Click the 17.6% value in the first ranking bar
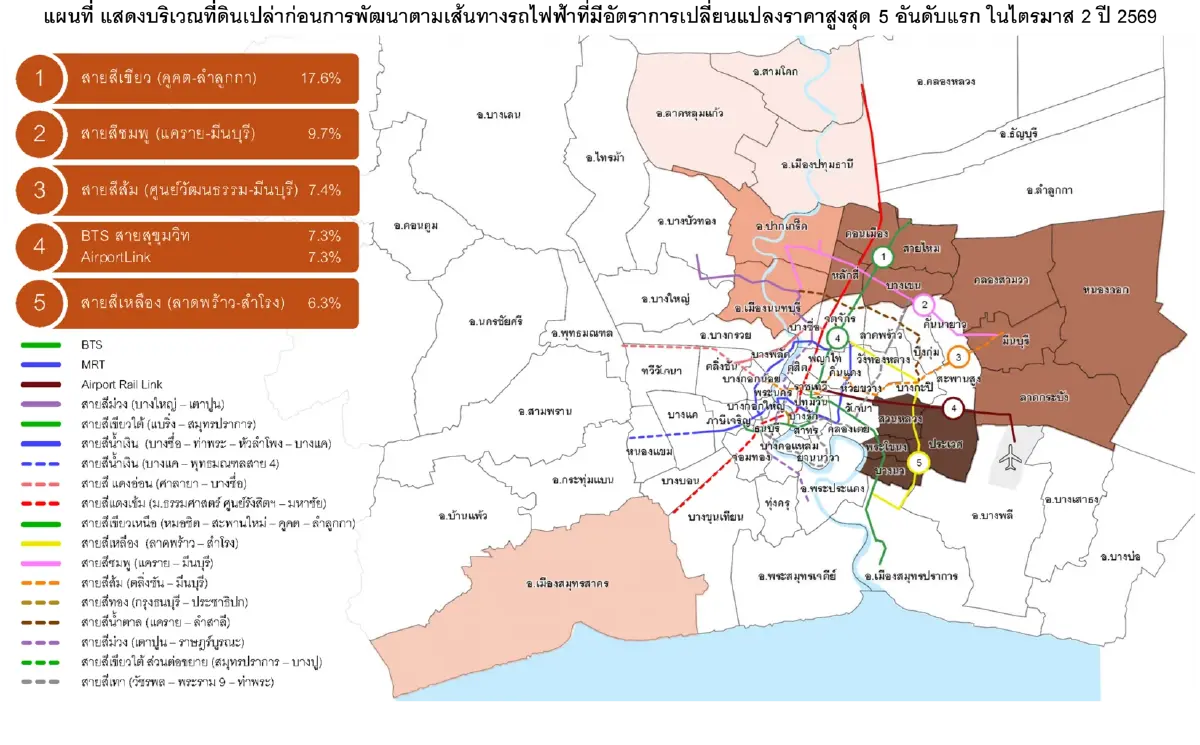This screenshot has width=1200, height=745. [x=321, y=78]
